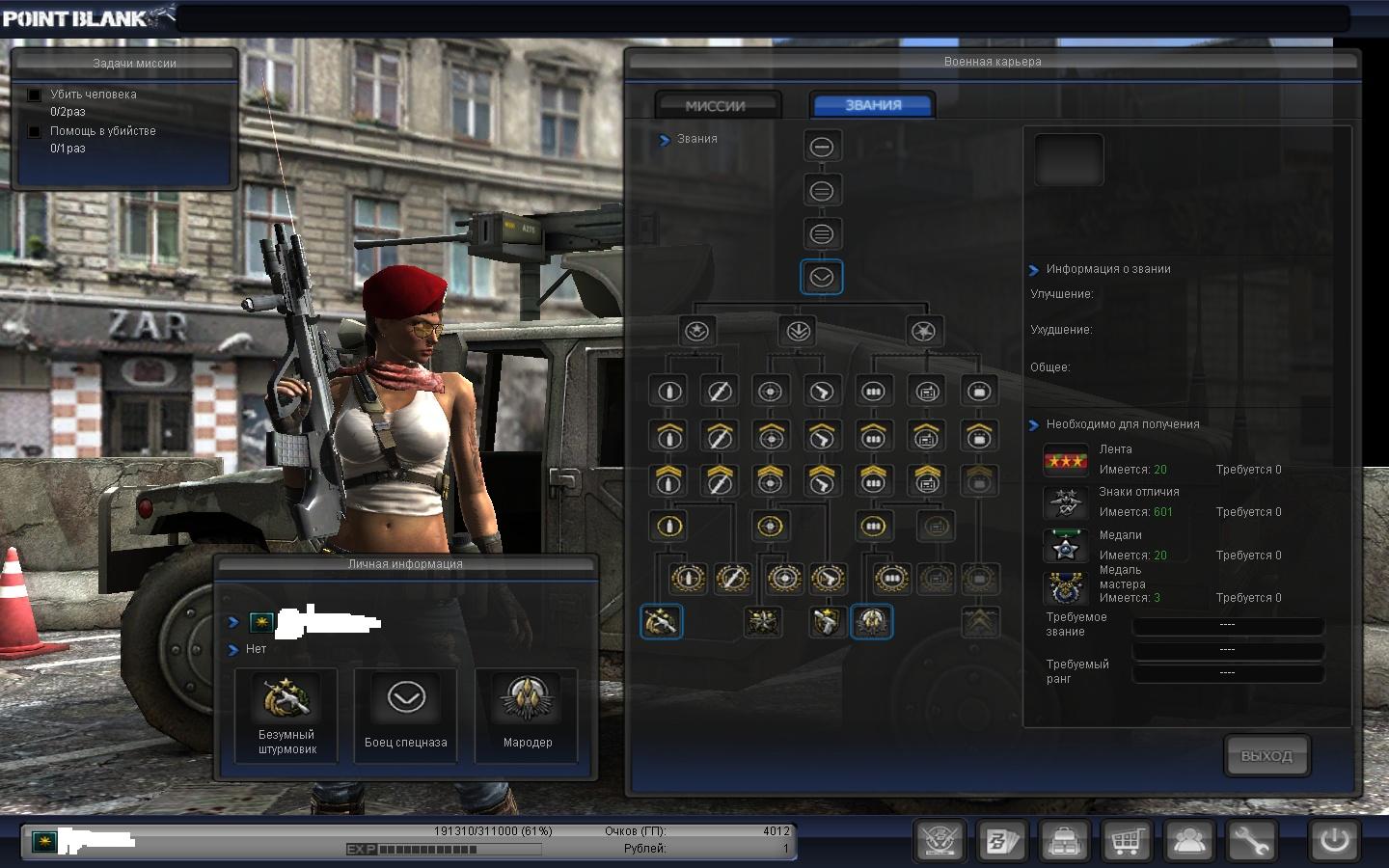Select the radio rank with double gold chevrons
The height and width of the screenshot is (868, 1389).
pyautogui.click(x=926, y=479)
